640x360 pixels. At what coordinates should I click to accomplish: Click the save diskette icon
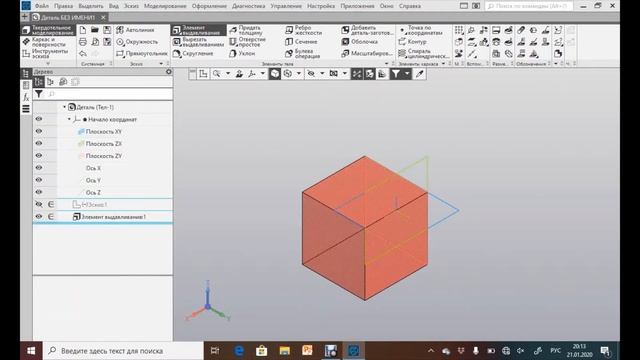(x=107, y=30)
